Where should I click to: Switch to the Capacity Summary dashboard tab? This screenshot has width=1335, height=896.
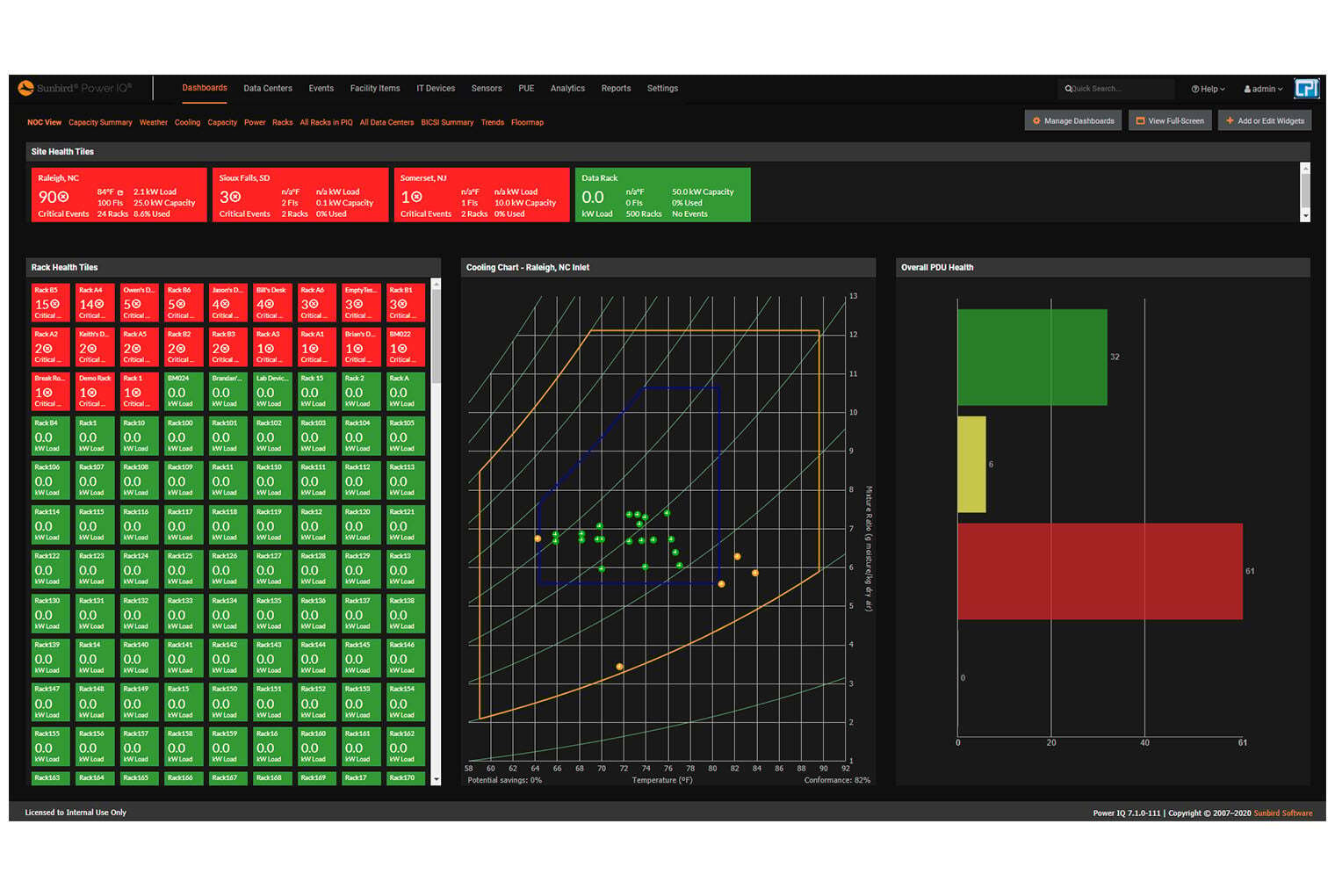100,123
